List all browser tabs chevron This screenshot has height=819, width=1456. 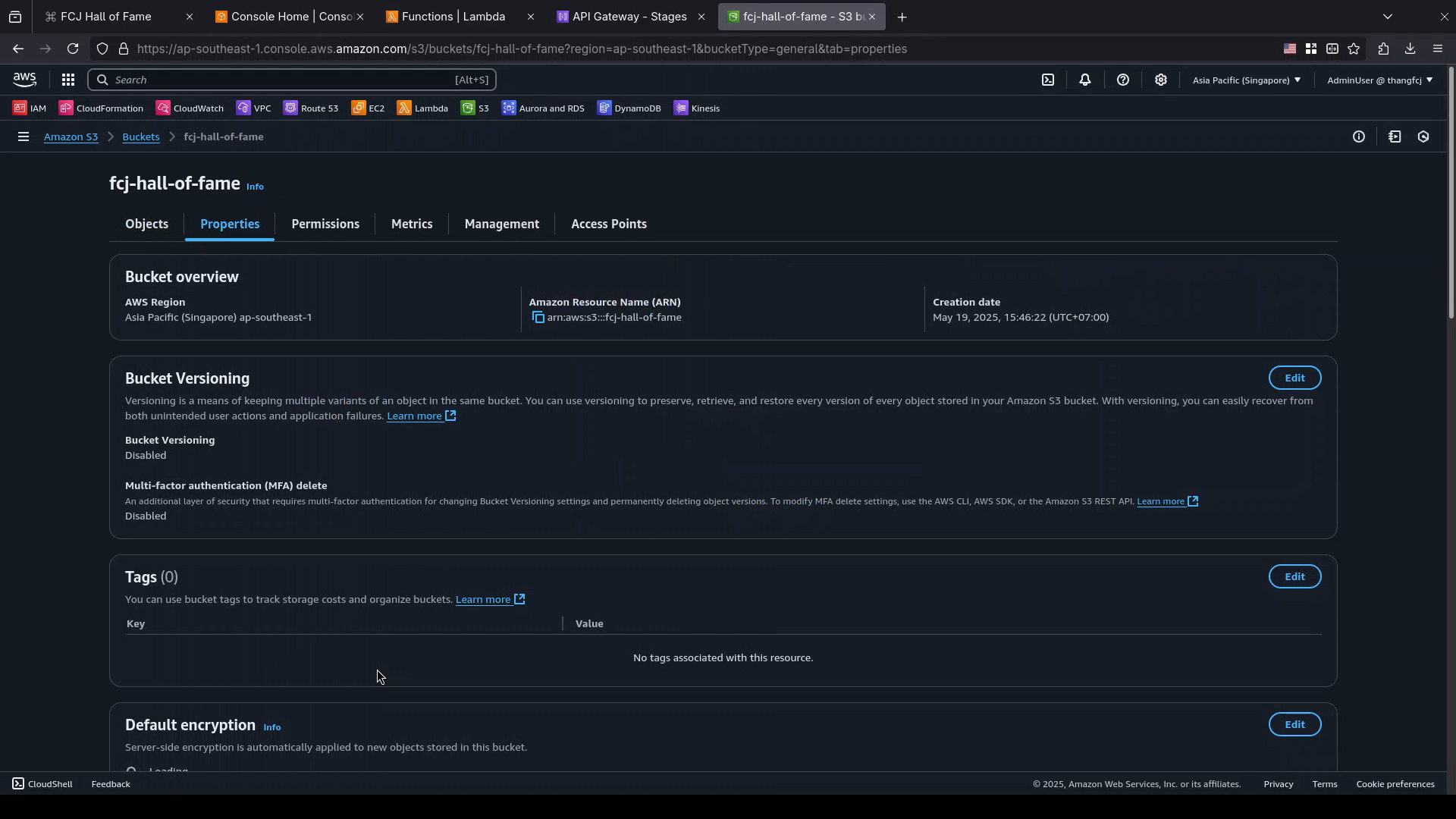pyautogui.click(x=1388, y=17)
